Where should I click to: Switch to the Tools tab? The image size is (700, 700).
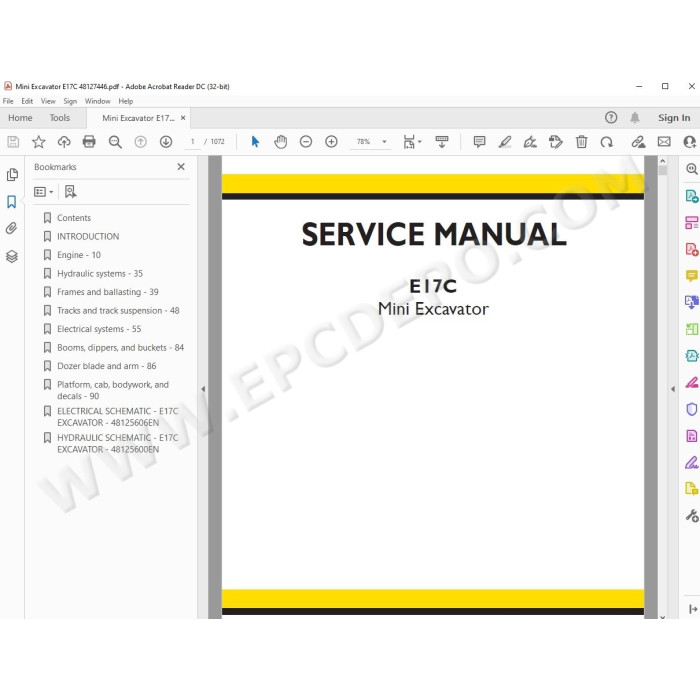60,118
